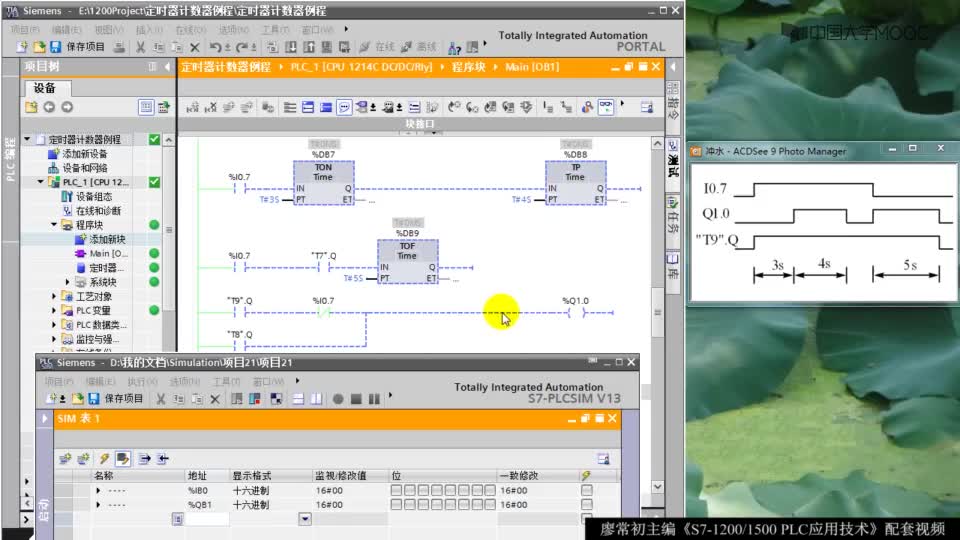Click the import arrow icon in SIM table toolbar
The width and height of the screenshot is (960, 540).
[162, 459]
